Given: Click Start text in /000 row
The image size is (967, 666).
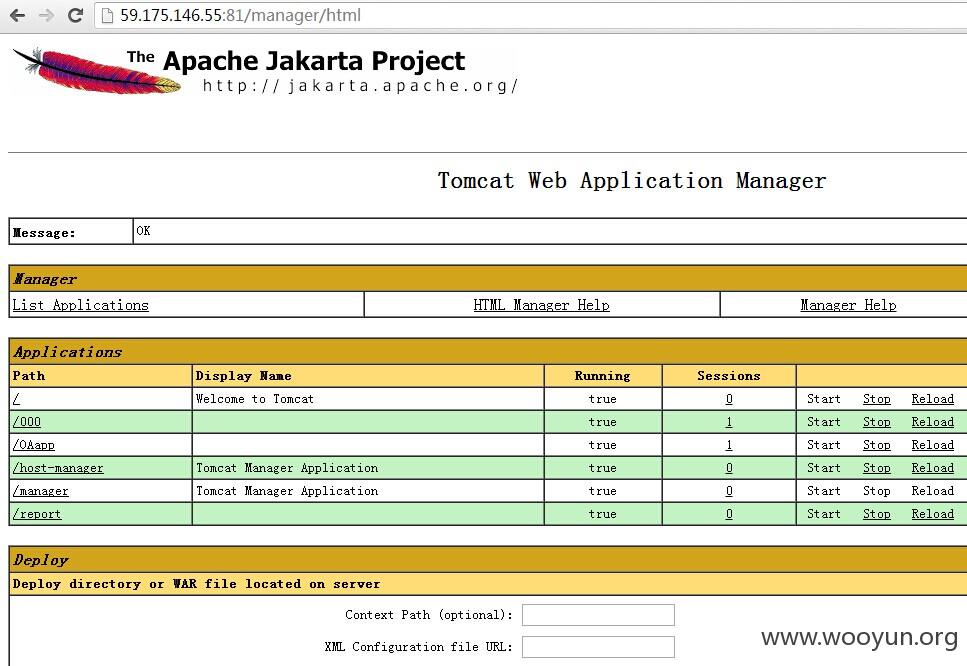Looking at the screenshot, I should tap(824, 422).
